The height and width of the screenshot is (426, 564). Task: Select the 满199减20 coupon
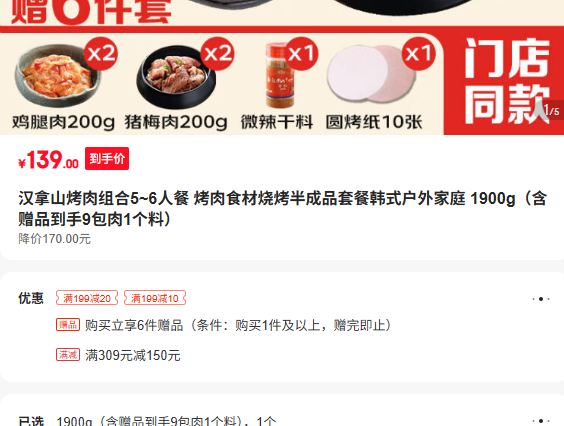tap(87, 298)
